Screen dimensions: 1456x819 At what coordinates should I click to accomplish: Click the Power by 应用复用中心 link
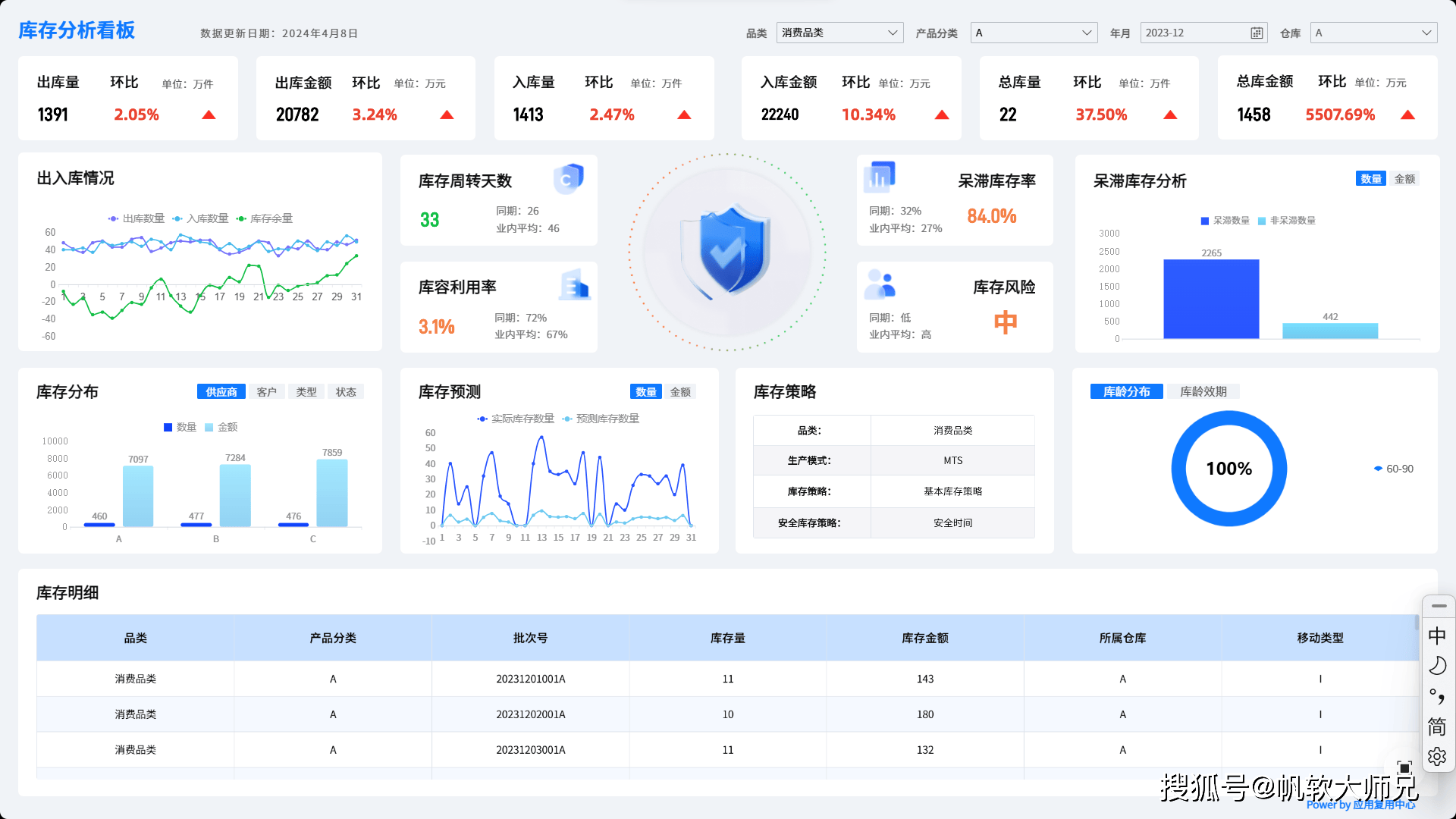(1360, 805)
